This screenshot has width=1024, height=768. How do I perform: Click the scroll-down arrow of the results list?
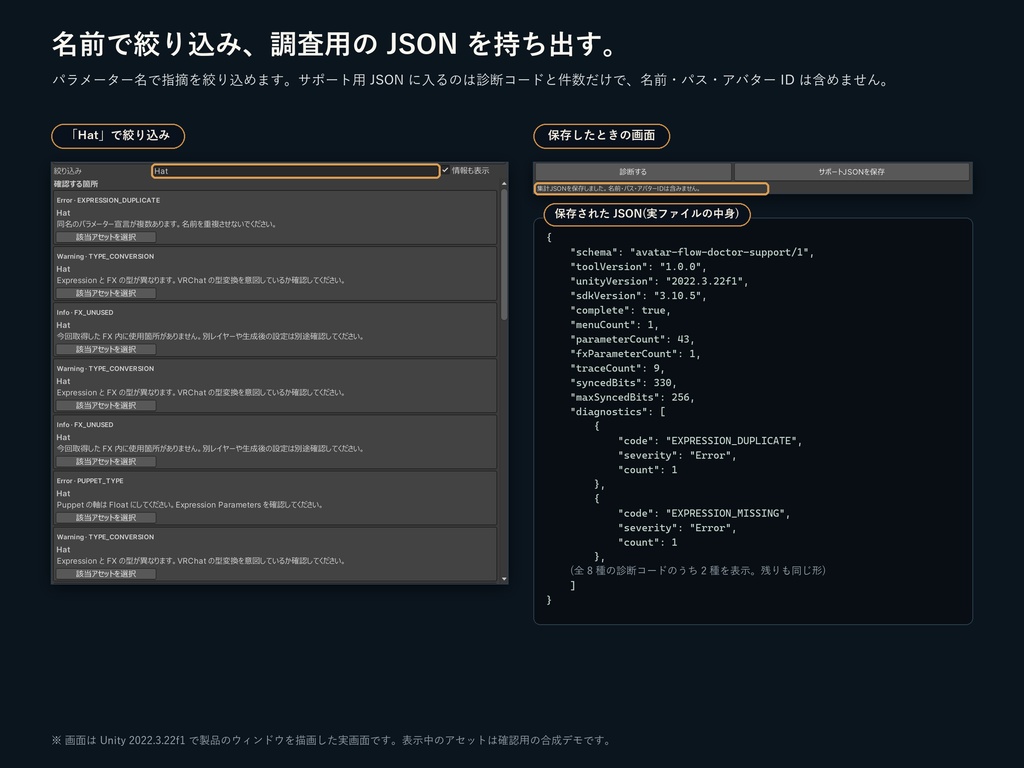pyautogui.click(x=504, y=579)
